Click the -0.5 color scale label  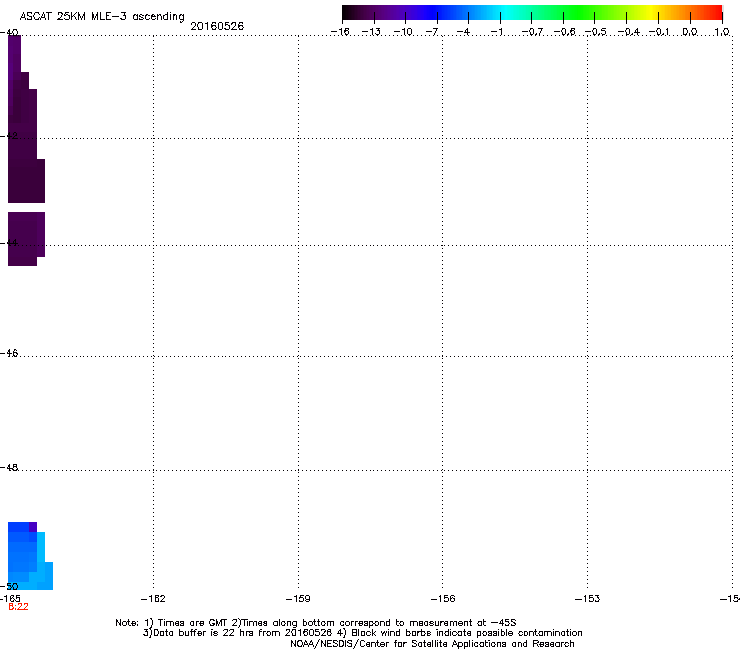point(596,32)
